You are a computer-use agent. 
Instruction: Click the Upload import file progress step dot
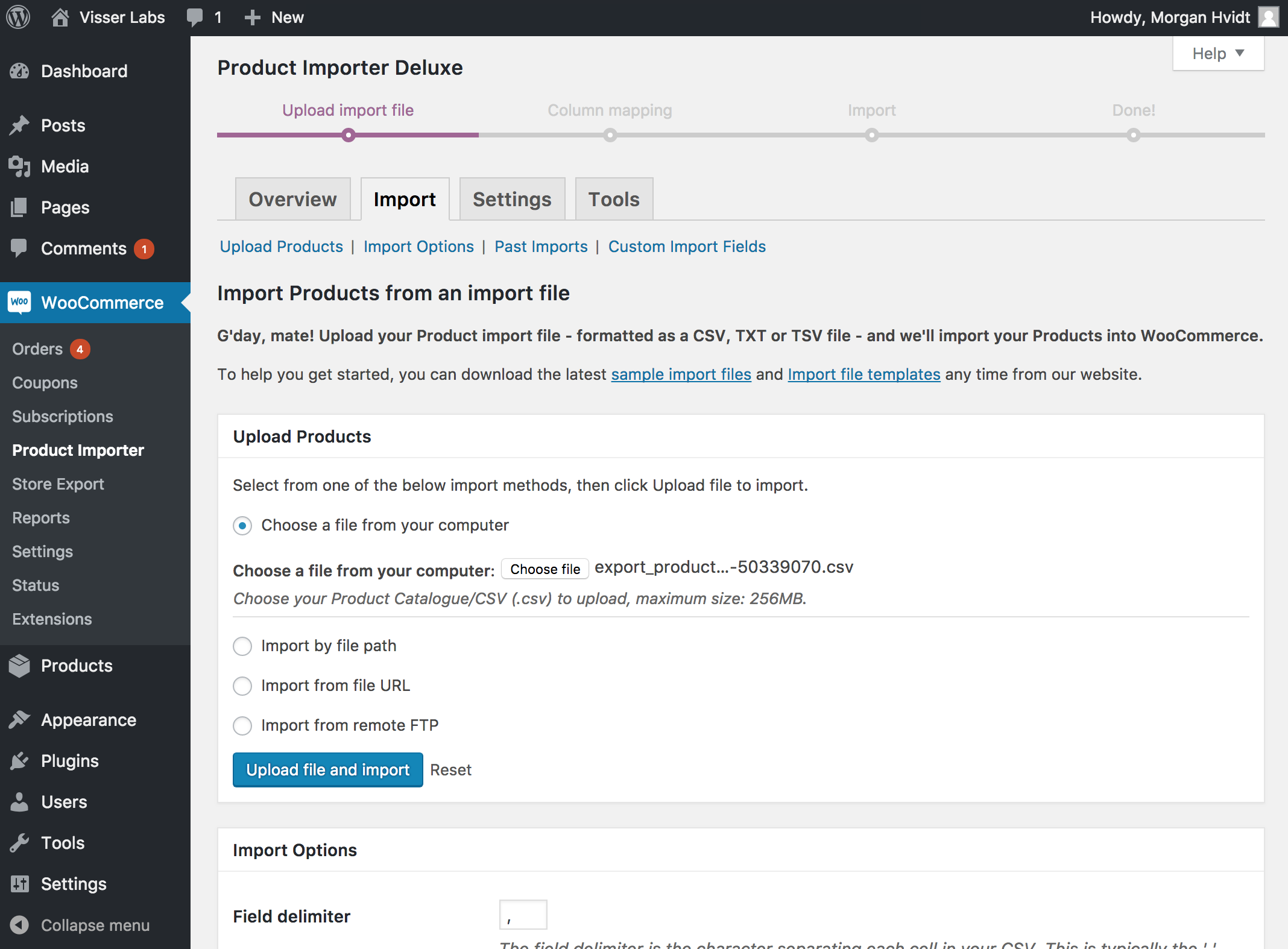348,135
